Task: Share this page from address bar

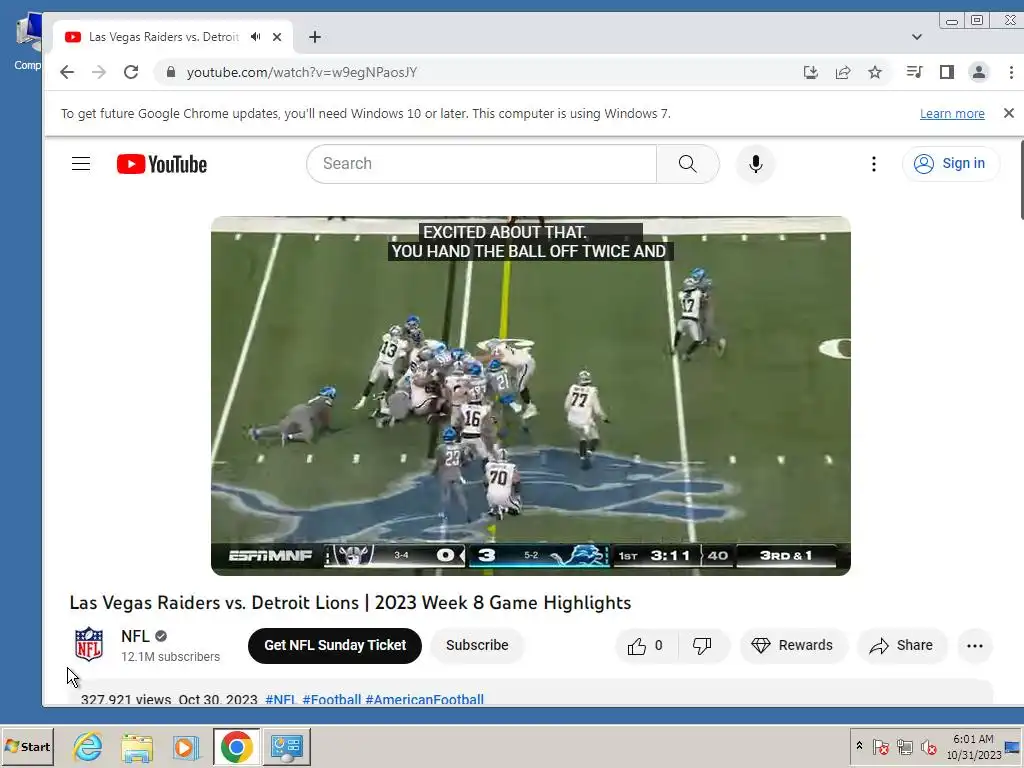Action: [x=843, y=72]
